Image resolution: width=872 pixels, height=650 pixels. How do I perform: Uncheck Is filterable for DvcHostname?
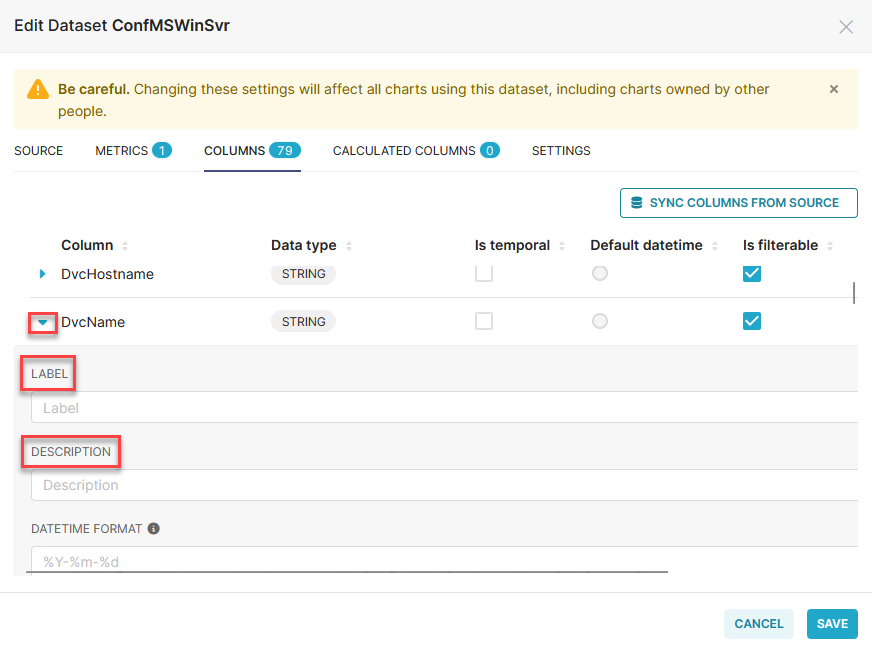[752, 274]
